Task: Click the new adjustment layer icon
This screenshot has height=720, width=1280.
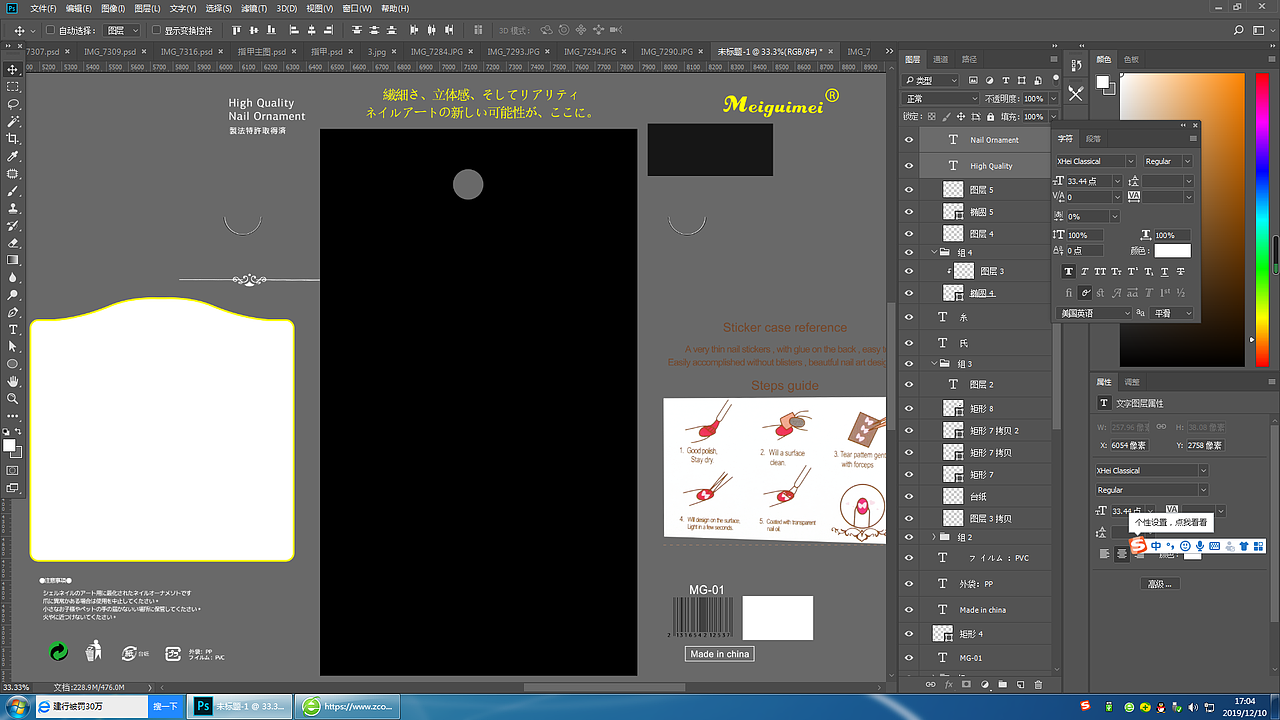Action: [x=984, y=685]
